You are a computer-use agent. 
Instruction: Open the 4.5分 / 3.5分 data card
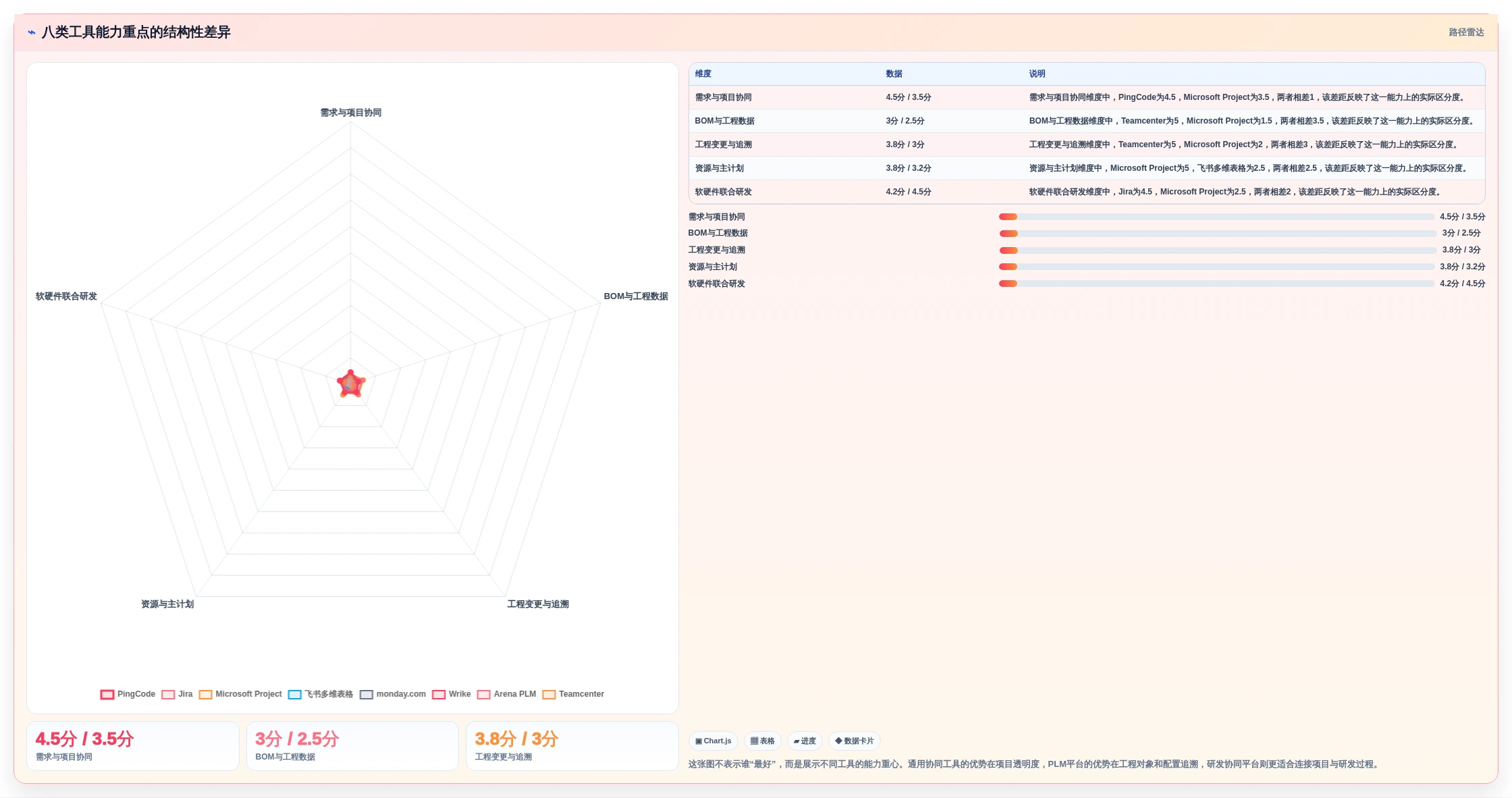point(133,746)
